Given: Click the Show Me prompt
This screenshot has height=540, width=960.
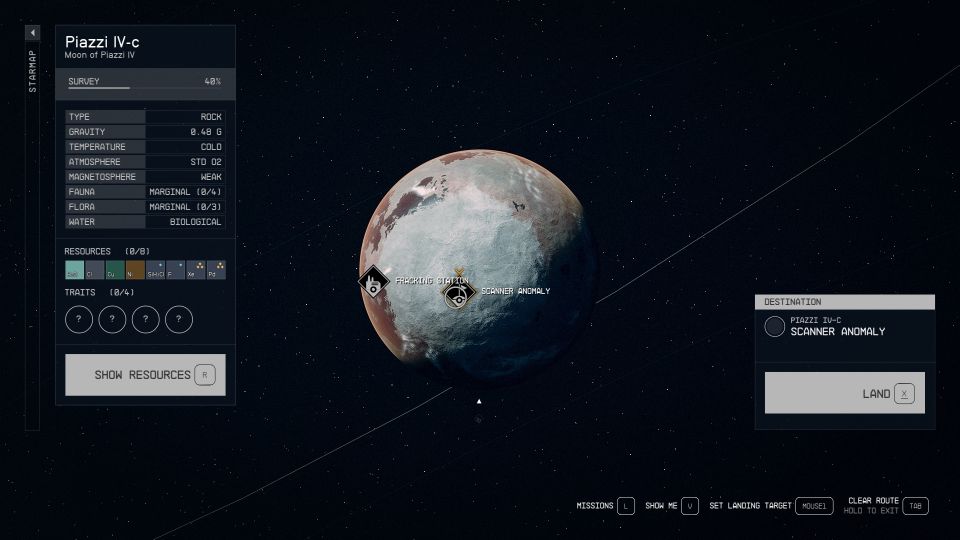Looking at the screenshot, I should point(661,506).
